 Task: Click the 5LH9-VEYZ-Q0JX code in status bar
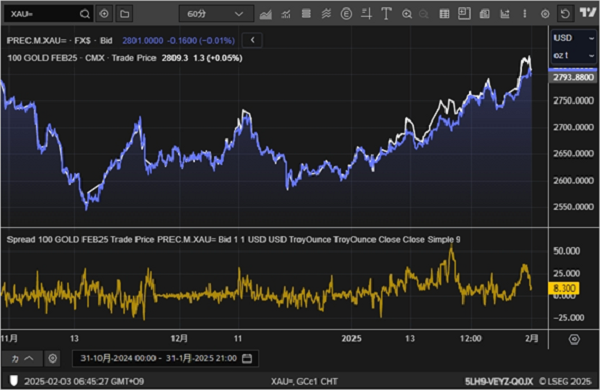tap(499, 382)
